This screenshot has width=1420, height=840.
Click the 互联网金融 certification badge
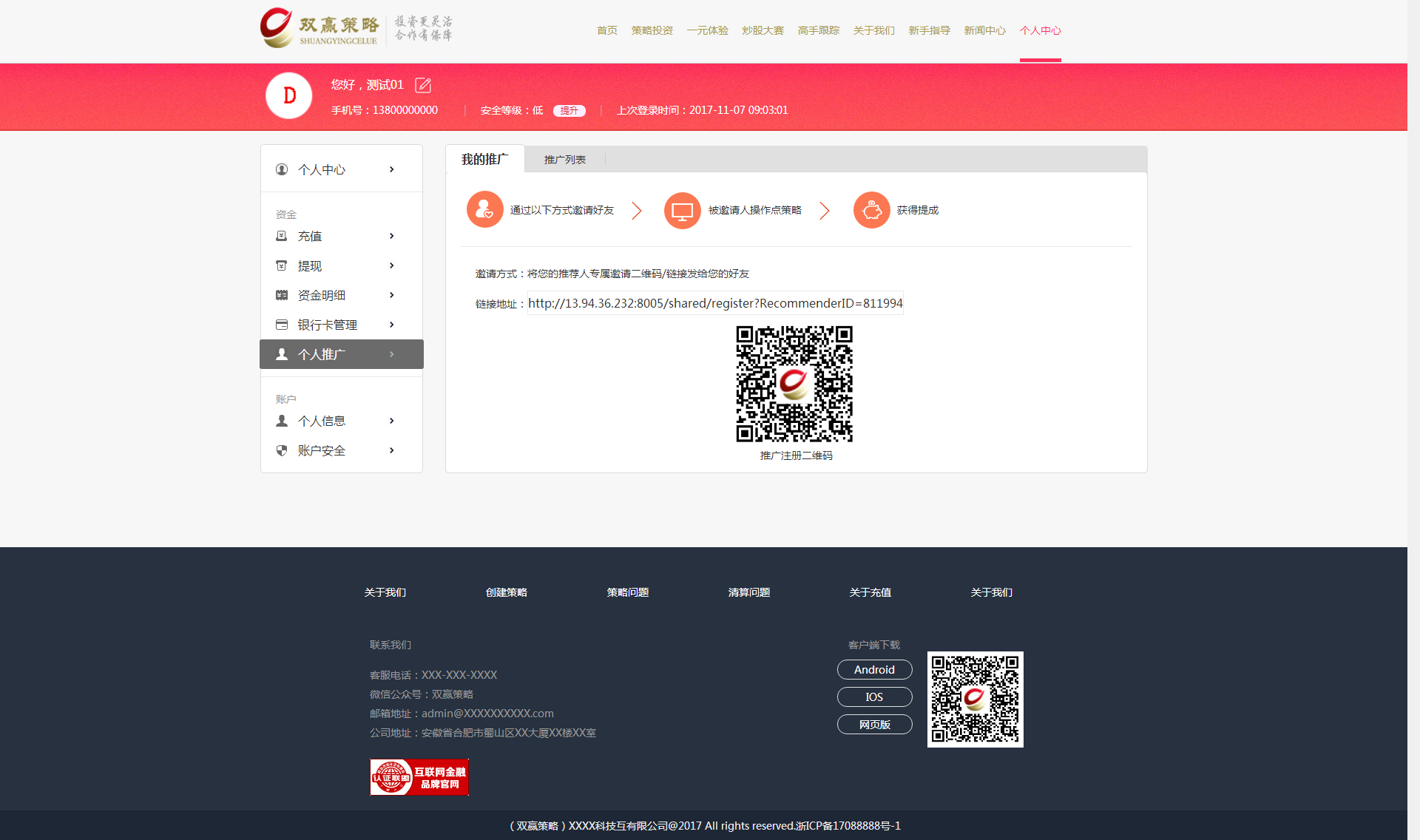point(419,777)
